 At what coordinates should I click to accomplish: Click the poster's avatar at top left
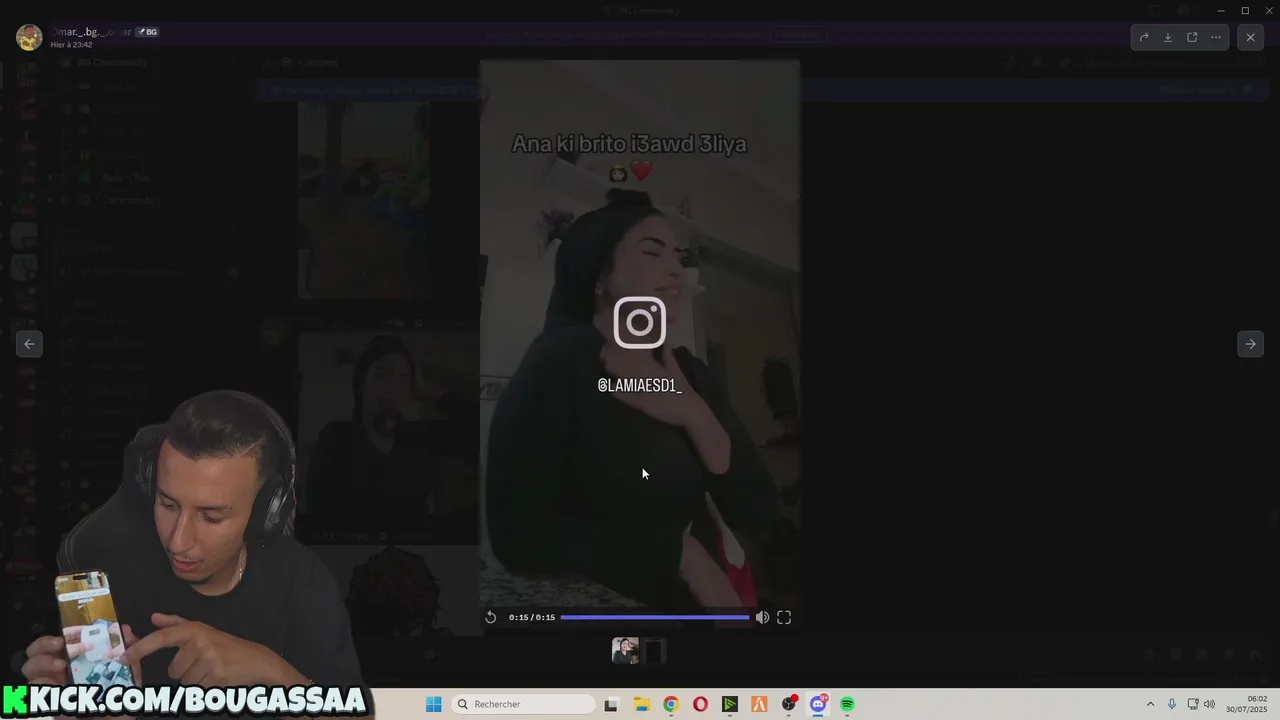click(x=29, y=37)
